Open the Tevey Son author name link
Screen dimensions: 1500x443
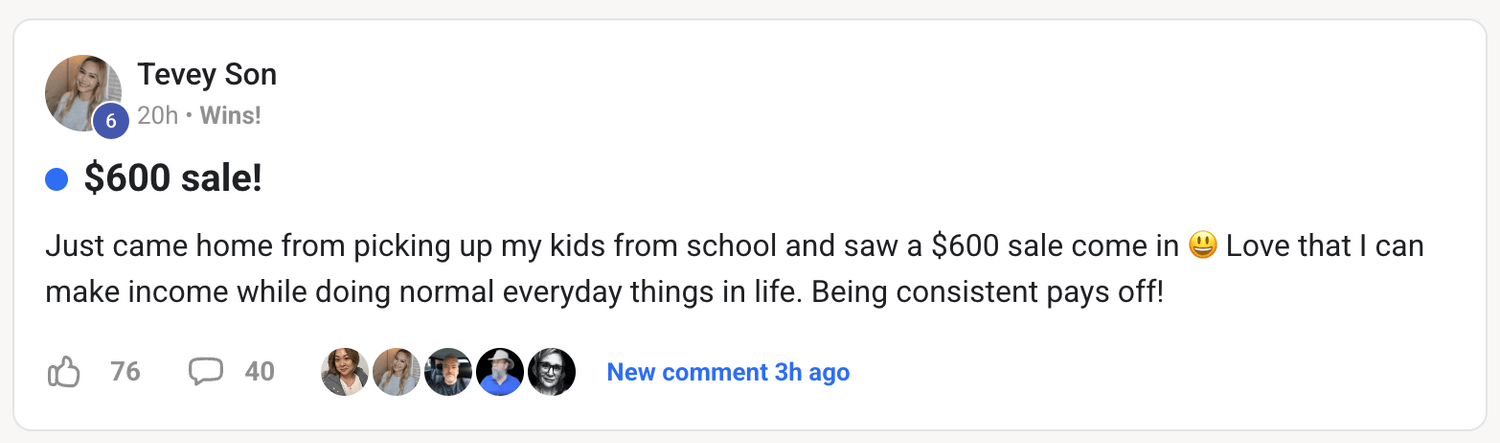click(207, 75)
